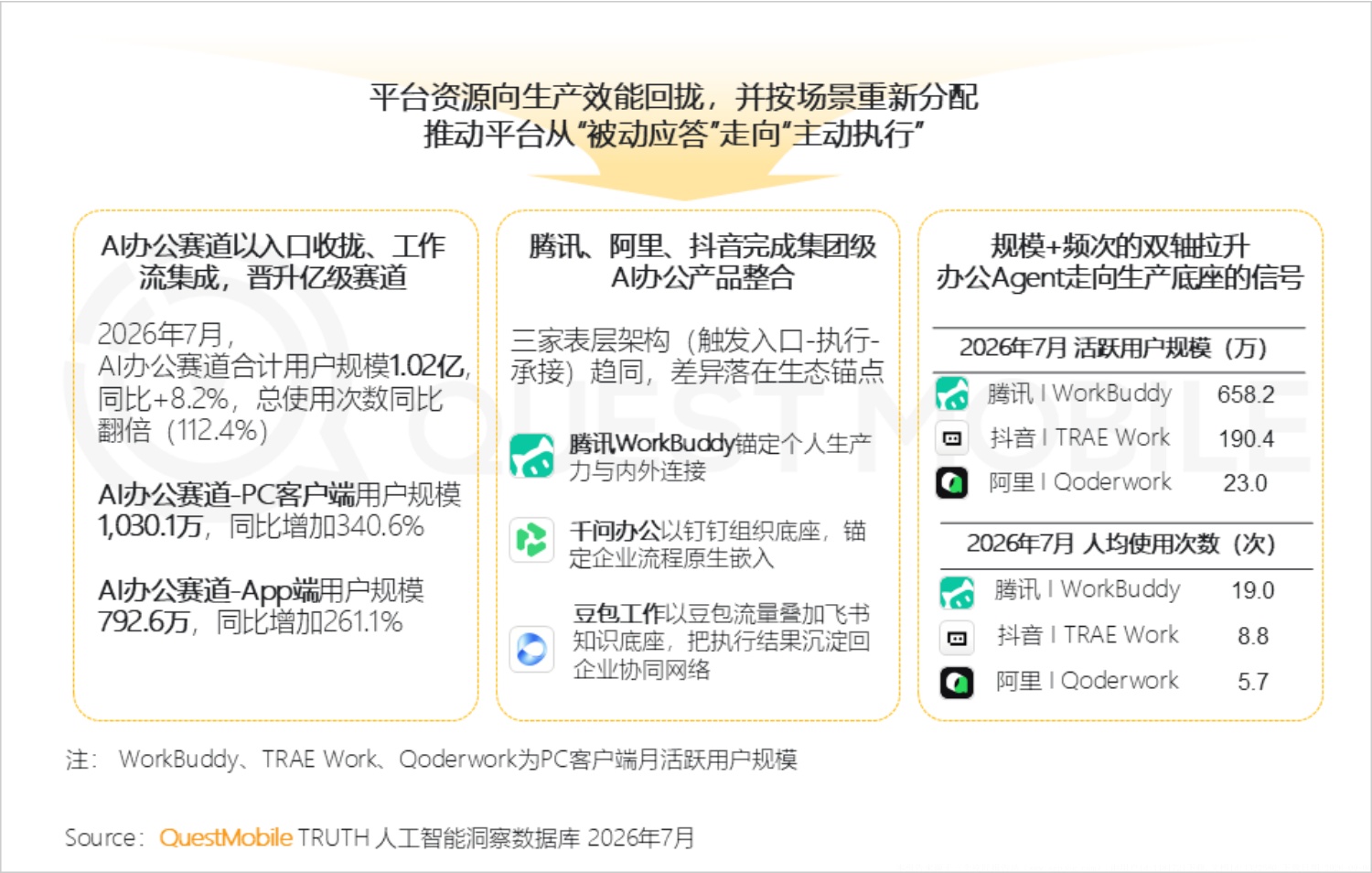Click 阿里 | Qoderwork label in 人均使用次数 table
The image size is (1372, 873).
click(1087, 682)
